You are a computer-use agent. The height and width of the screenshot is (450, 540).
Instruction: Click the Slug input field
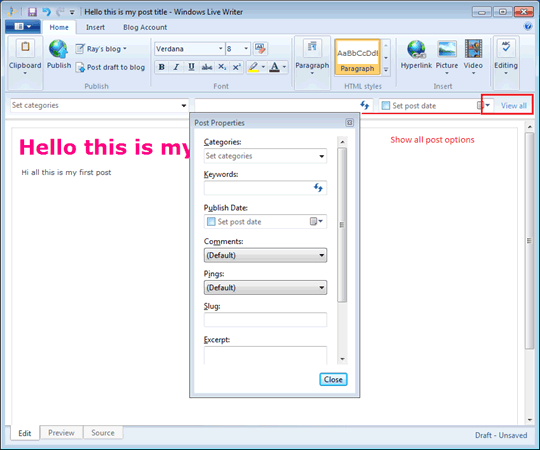point(265,320)
